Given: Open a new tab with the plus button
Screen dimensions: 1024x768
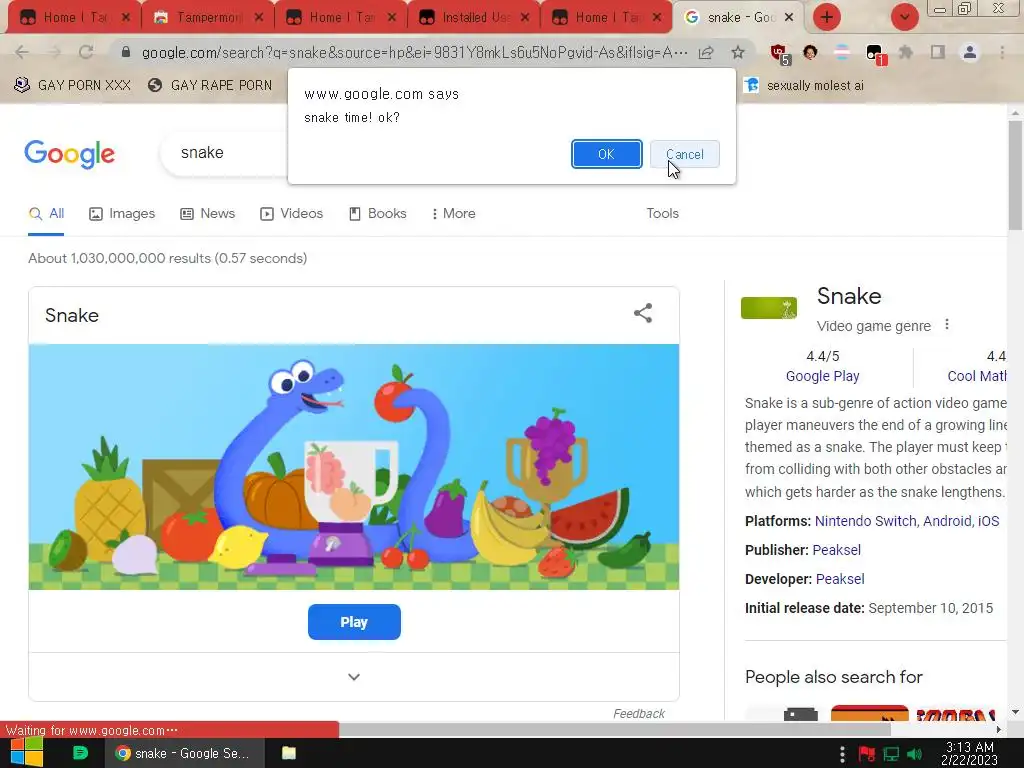Looking at the screenshot, I should [827, 17].
